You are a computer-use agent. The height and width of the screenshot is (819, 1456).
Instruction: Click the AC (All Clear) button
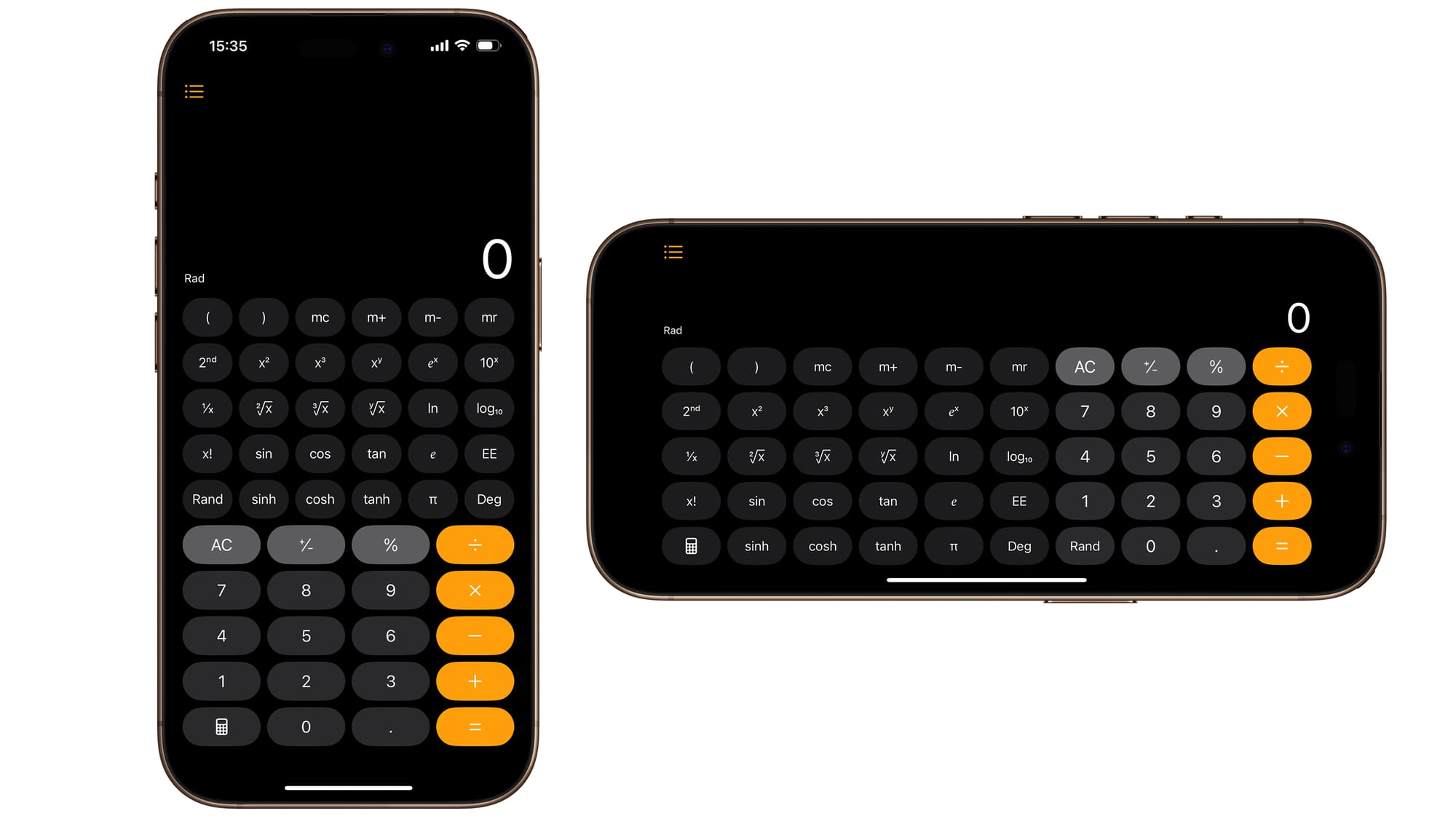click(221, 543)
